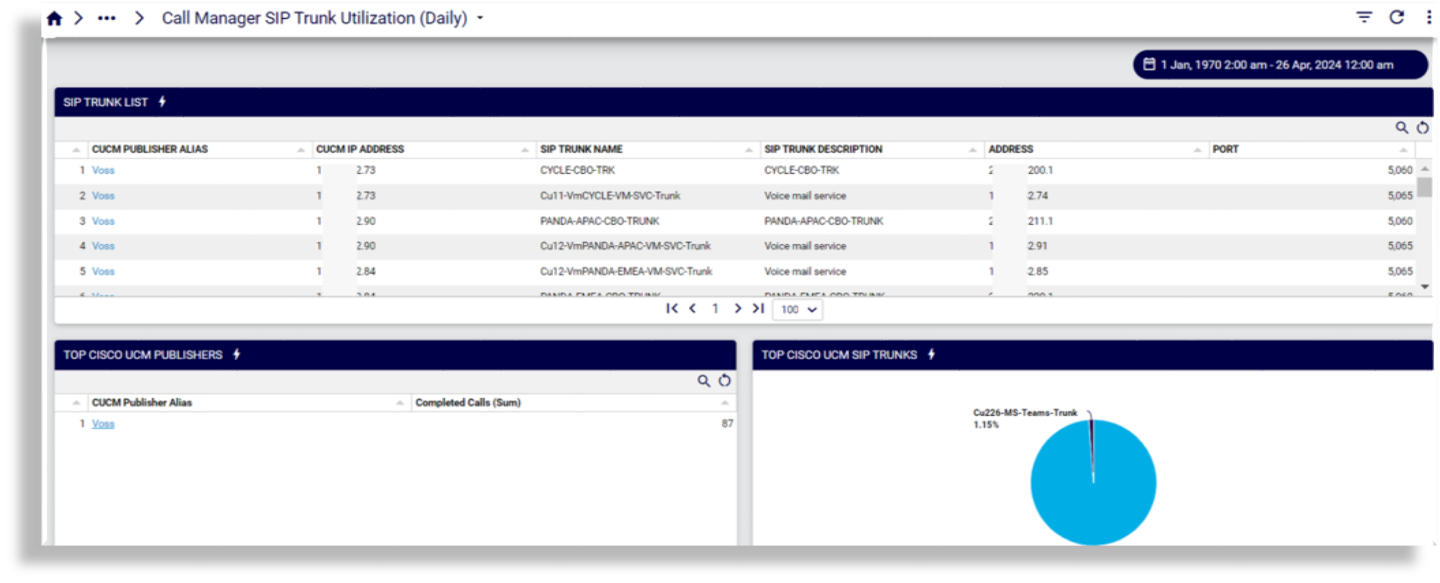Click the lightning icon on SIP TRUNK LIST header
Image resolution: width=1440 pixels, height=583 pixels.
[161, 101]
